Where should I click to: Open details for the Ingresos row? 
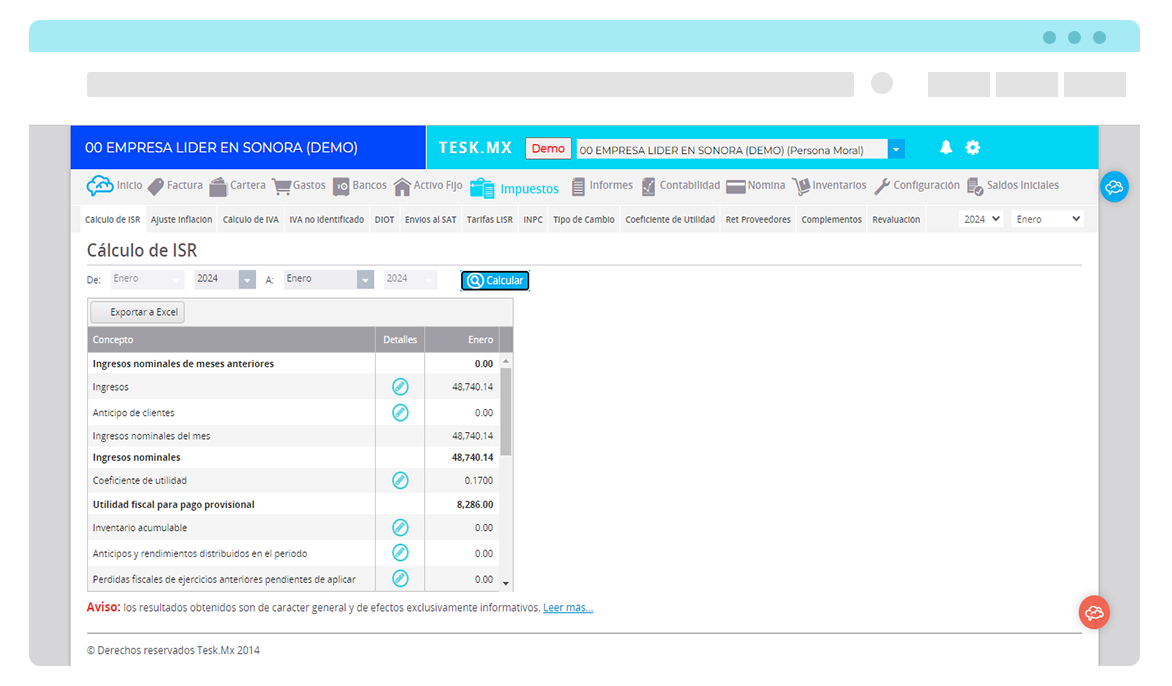click(x=400, y=387)
